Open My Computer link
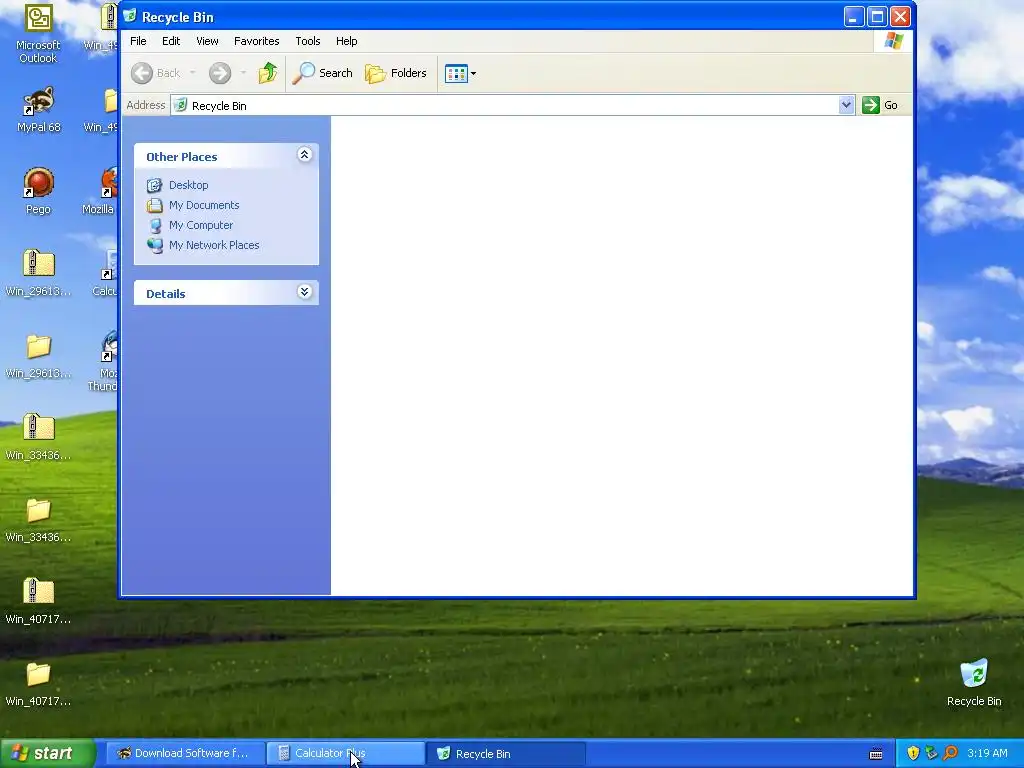The height and width of the screenshot is (768, 1024). coord(200,225)
